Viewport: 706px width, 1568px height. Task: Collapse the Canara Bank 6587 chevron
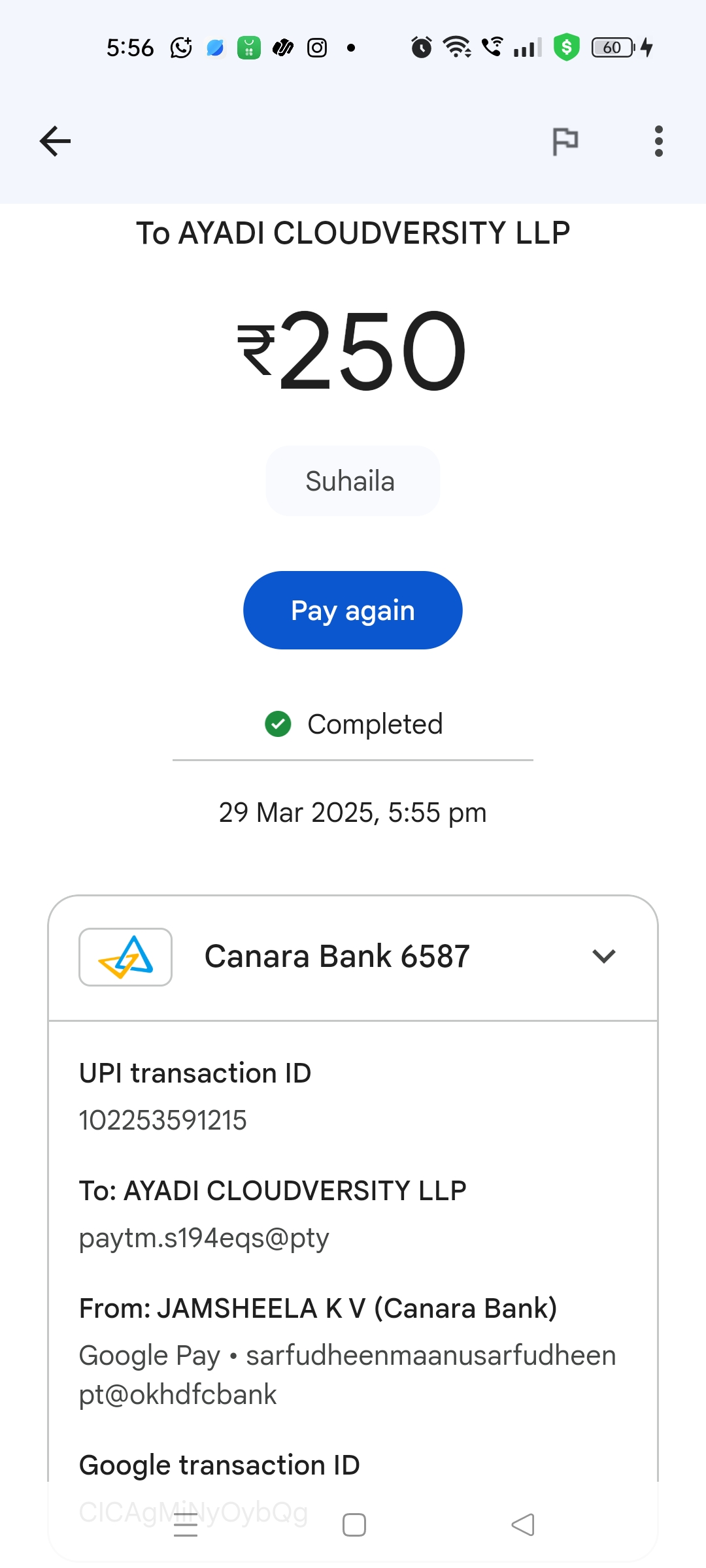(604, 956)
